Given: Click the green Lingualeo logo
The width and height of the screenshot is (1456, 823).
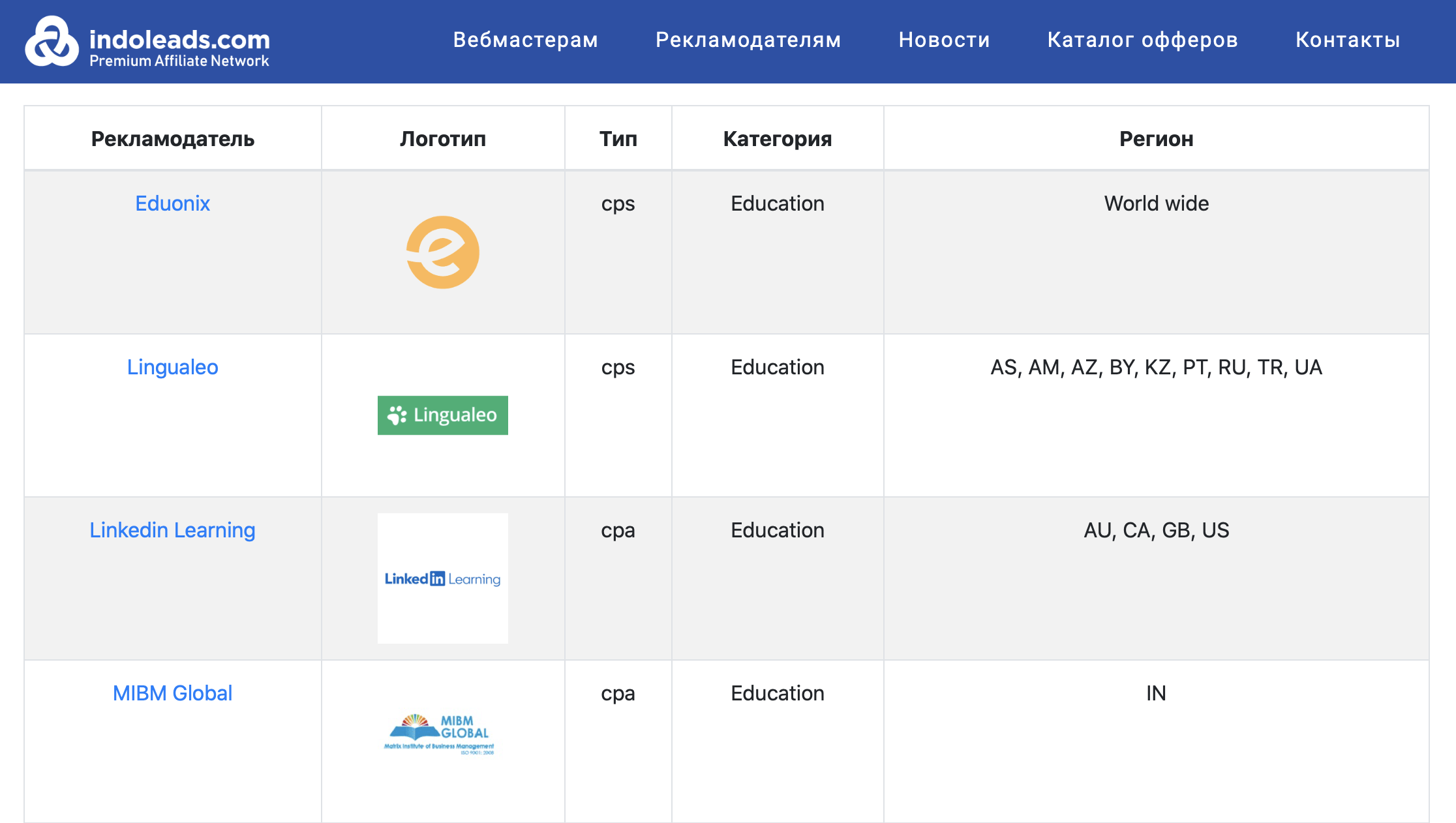Looking at the screenshot, I should tap(443, 415).
